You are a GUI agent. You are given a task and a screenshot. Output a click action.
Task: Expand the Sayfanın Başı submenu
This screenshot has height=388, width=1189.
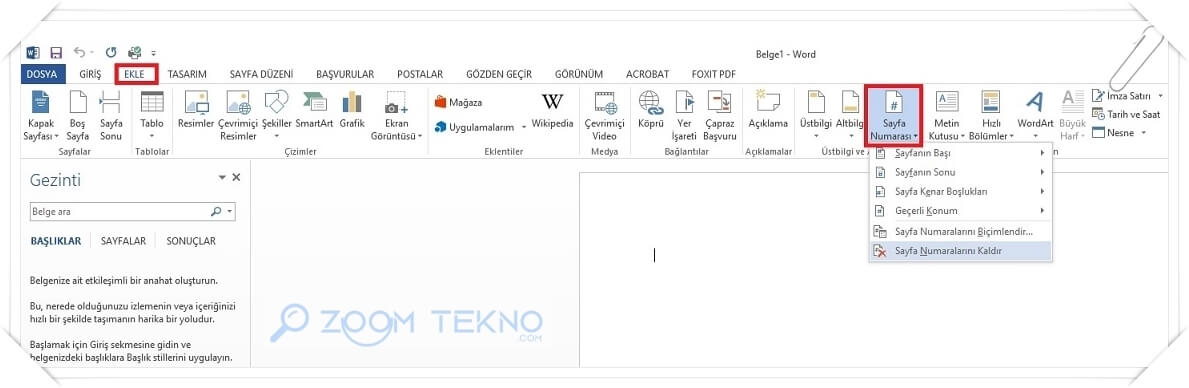tap(960, 153)
